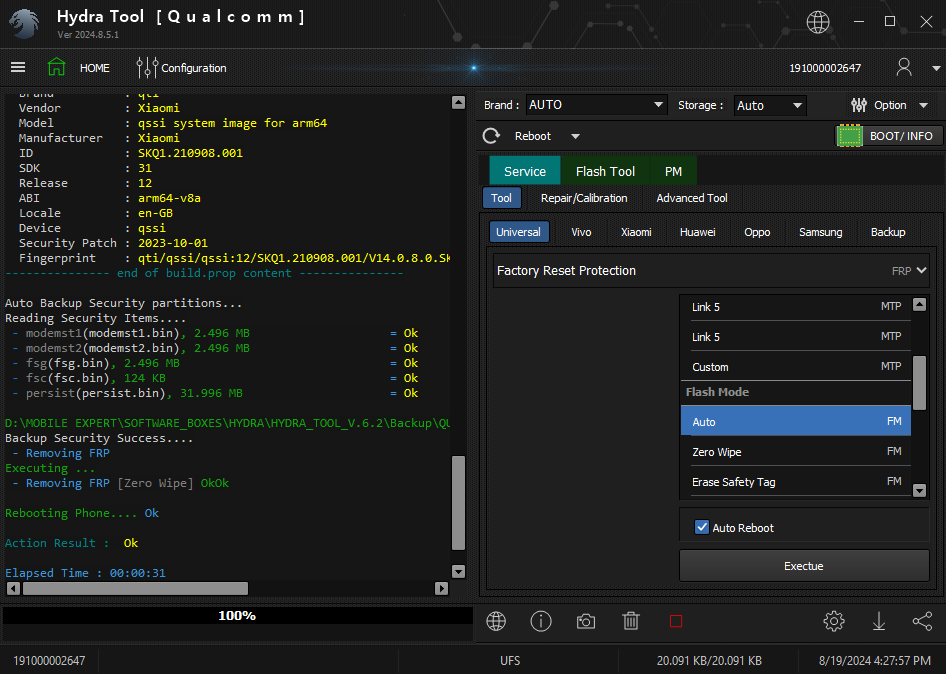This screenshot has width=946, height=674.
Task: Click the UFS status bar entry
Action: (510, 661)
